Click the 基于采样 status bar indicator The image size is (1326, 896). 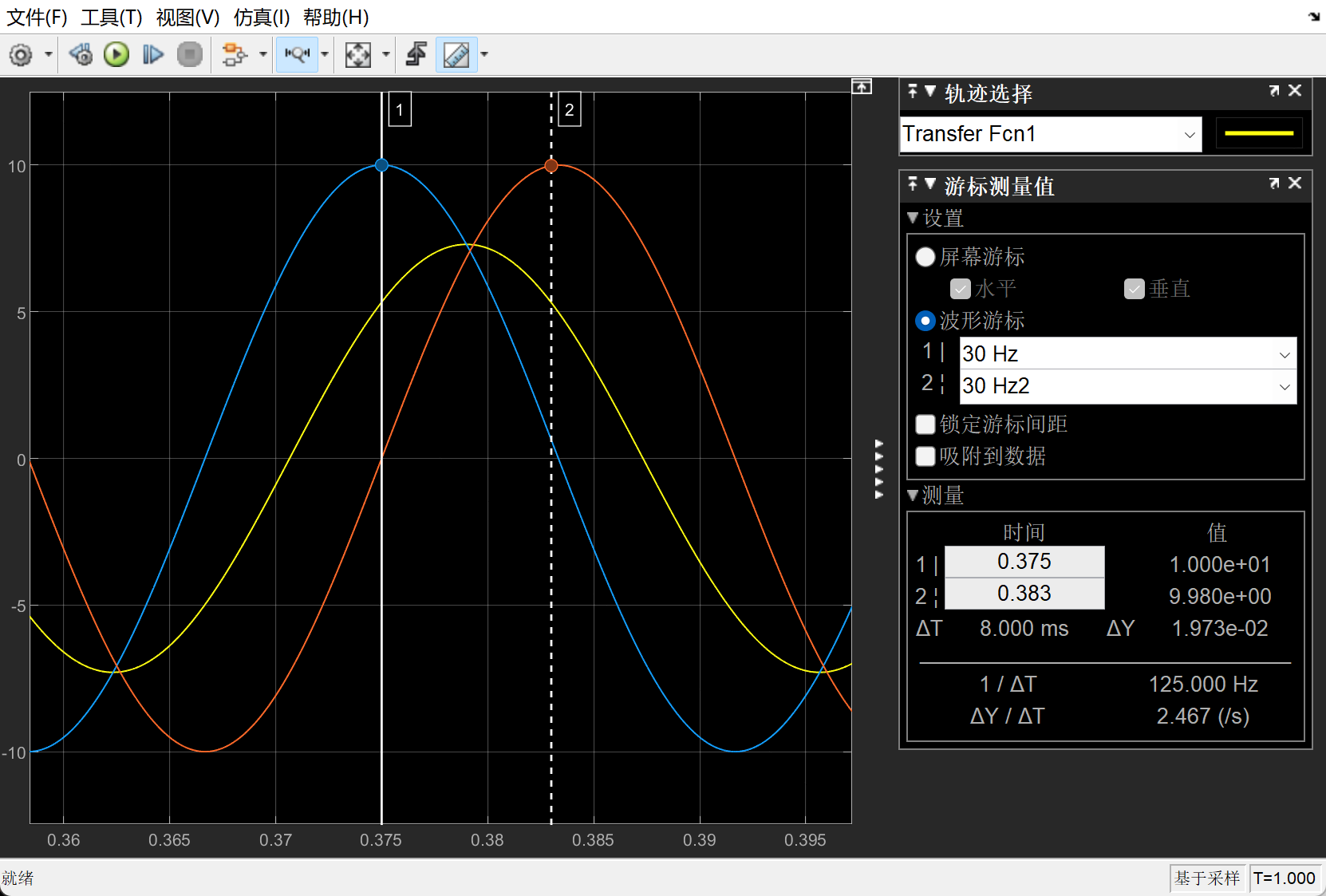[x=1207, y=878]
